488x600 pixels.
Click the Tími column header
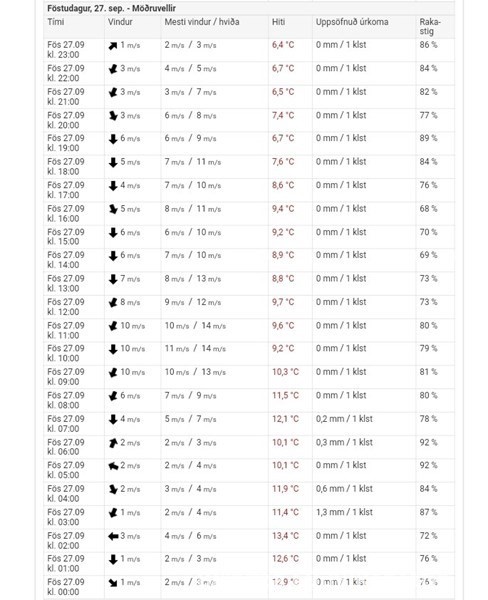(x=56, y=22)
